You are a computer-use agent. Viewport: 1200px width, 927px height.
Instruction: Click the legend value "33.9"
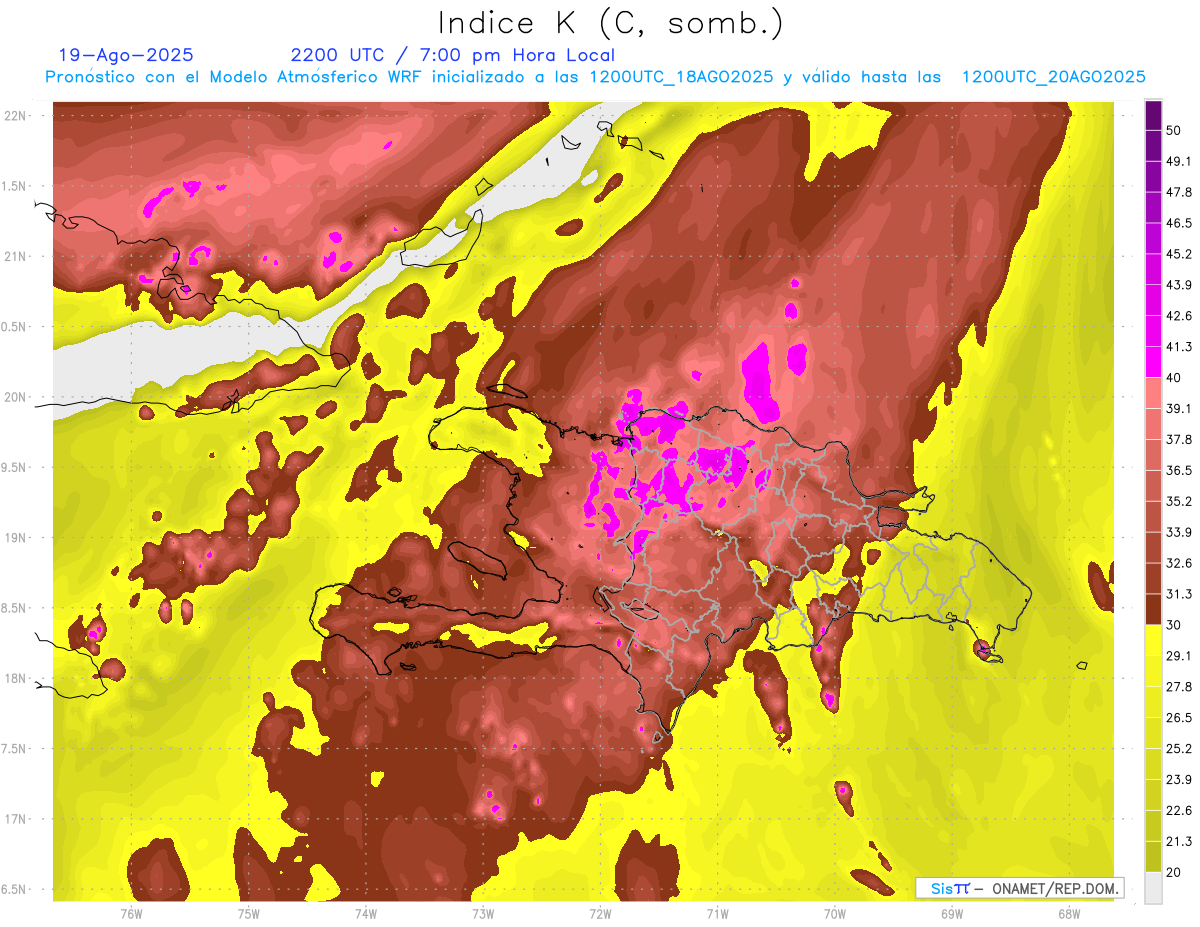pyautogui.click(x=1180, y=532)
